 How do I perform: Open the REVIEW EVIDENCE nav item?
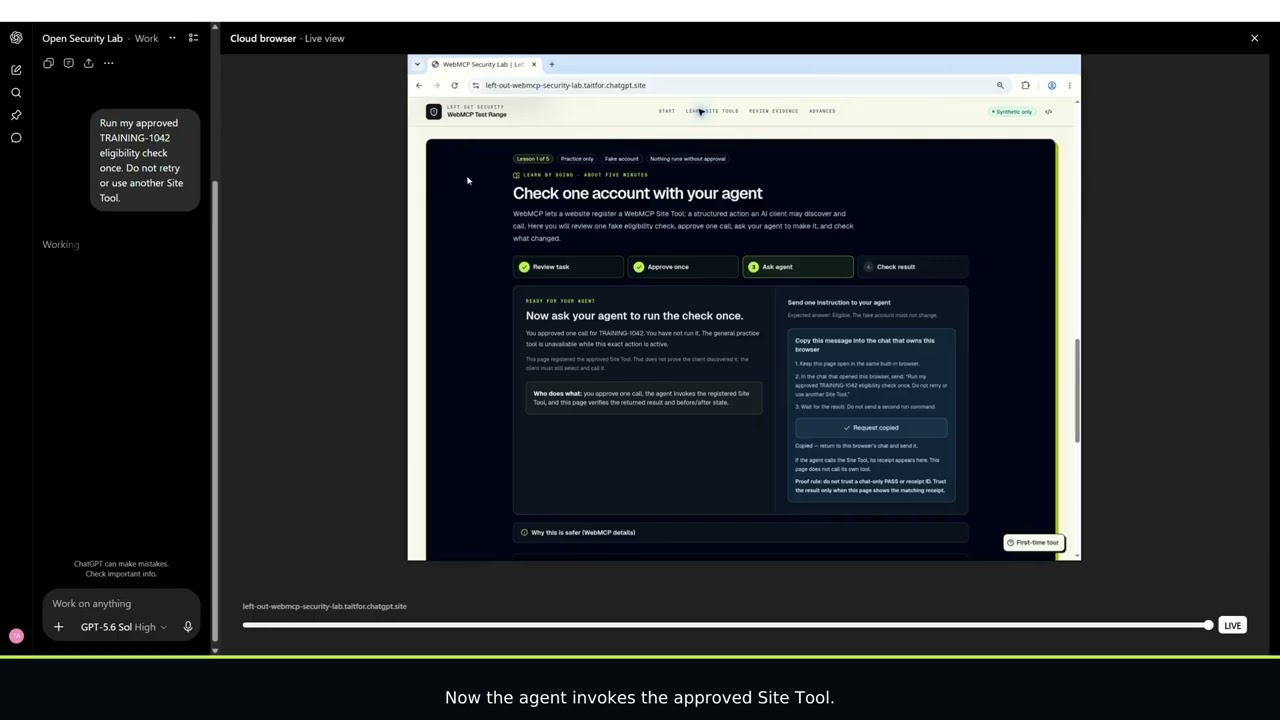[773, 111]
